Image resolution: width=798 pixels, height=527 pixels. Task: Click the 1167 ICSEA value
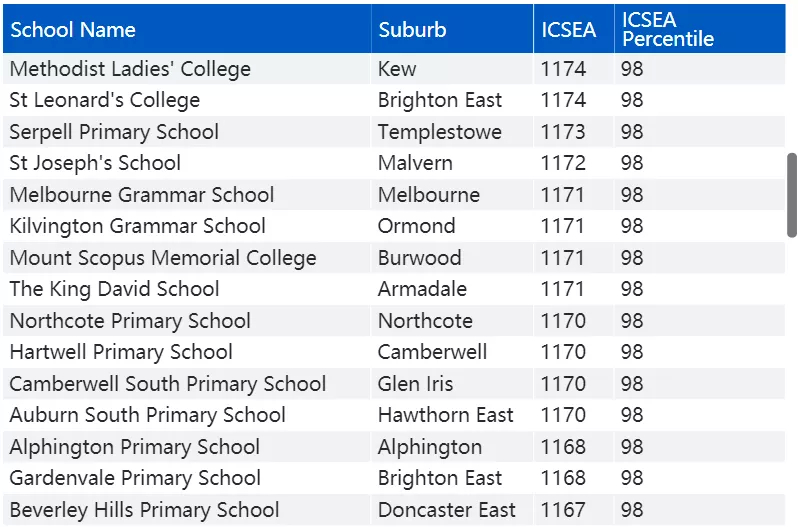[563, 510]
